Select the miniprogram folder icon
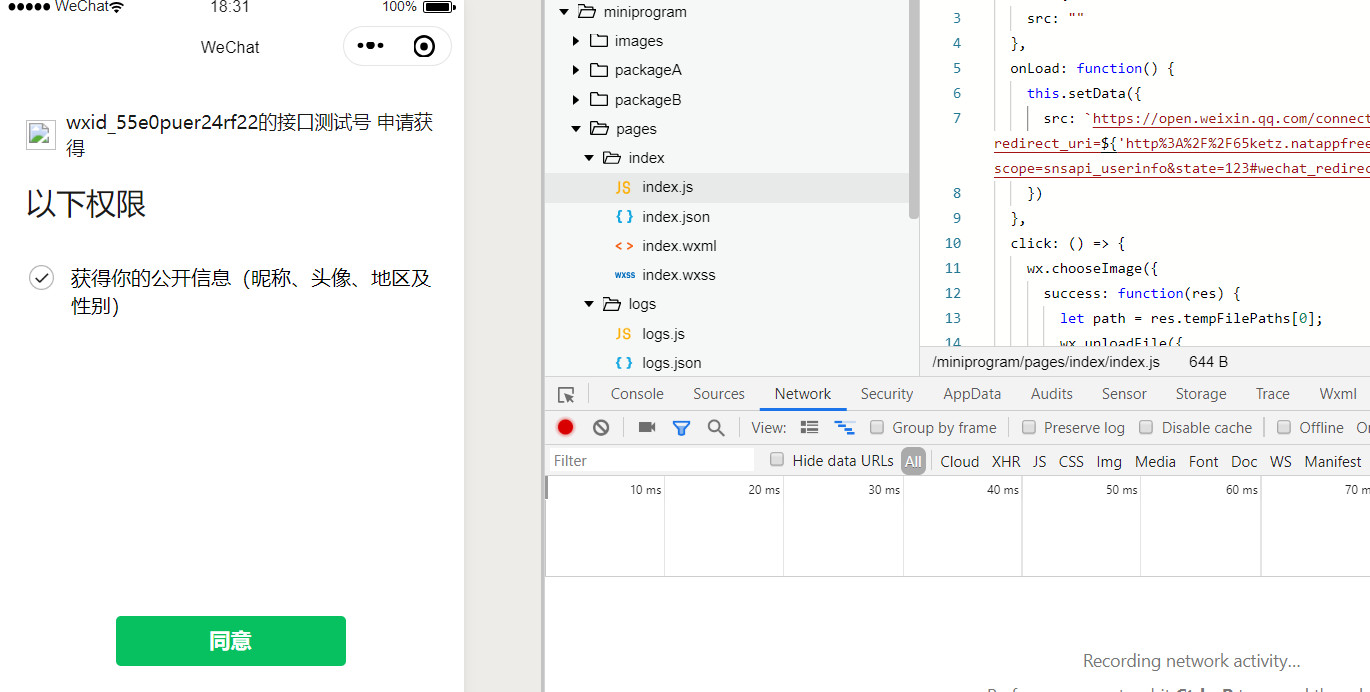This screenshot has width=1370, height=692. tap(586, 12)
